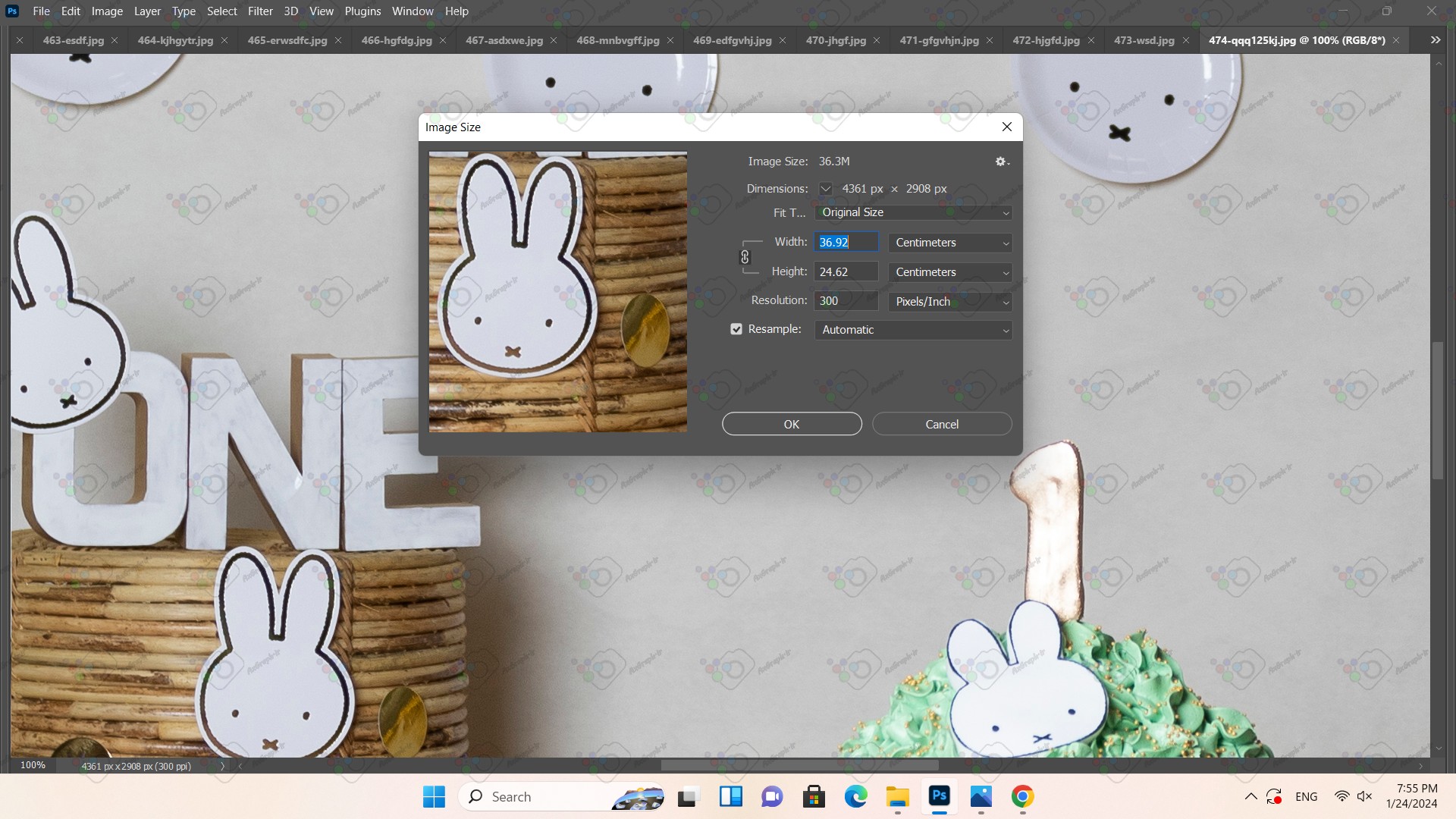The height and width of the screenshot is (819, 1456).
Task: Confirm the Image Size with OK
Action: [792, 424]
